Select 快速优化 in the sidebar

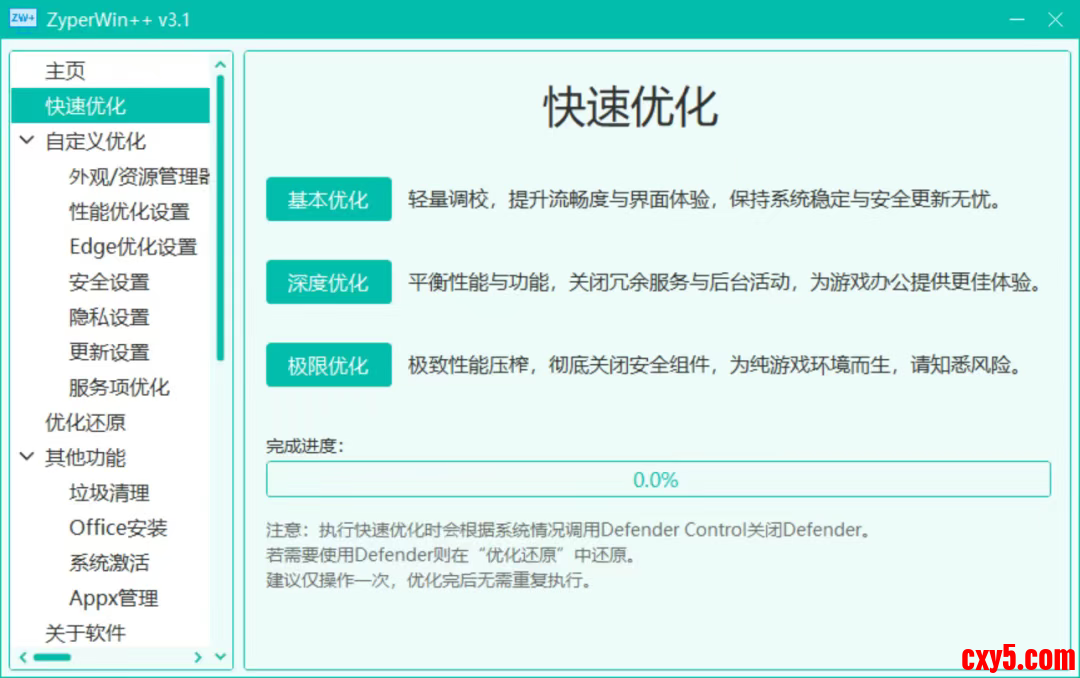click(x=86, y=106)
